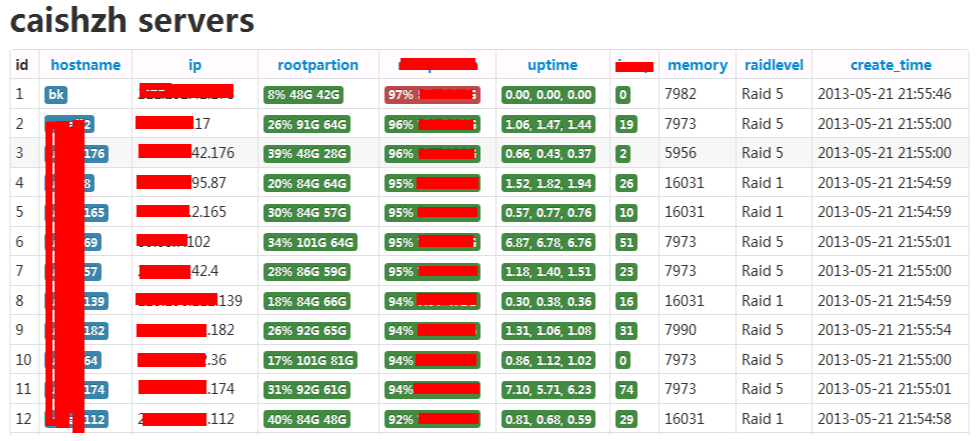Open the bk hostname badge
Viewport: 976px width, 441px height.
pyautogui.click(x=56, y=95)
